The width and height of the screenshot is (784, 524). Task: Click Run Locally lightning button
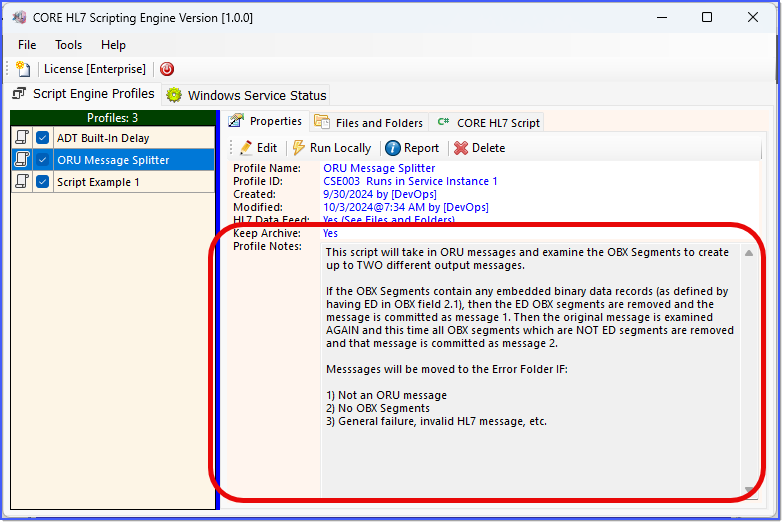pyautogui.click(x=332, y=148)
